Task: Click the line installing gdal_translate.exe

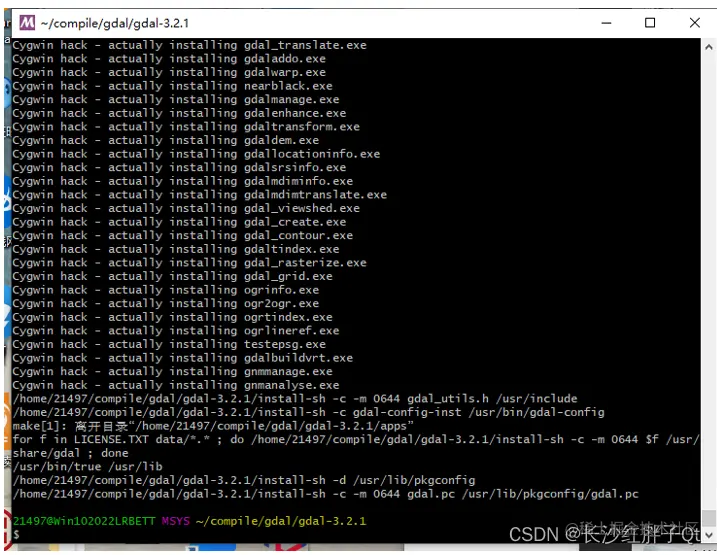Action: (189, 45)
